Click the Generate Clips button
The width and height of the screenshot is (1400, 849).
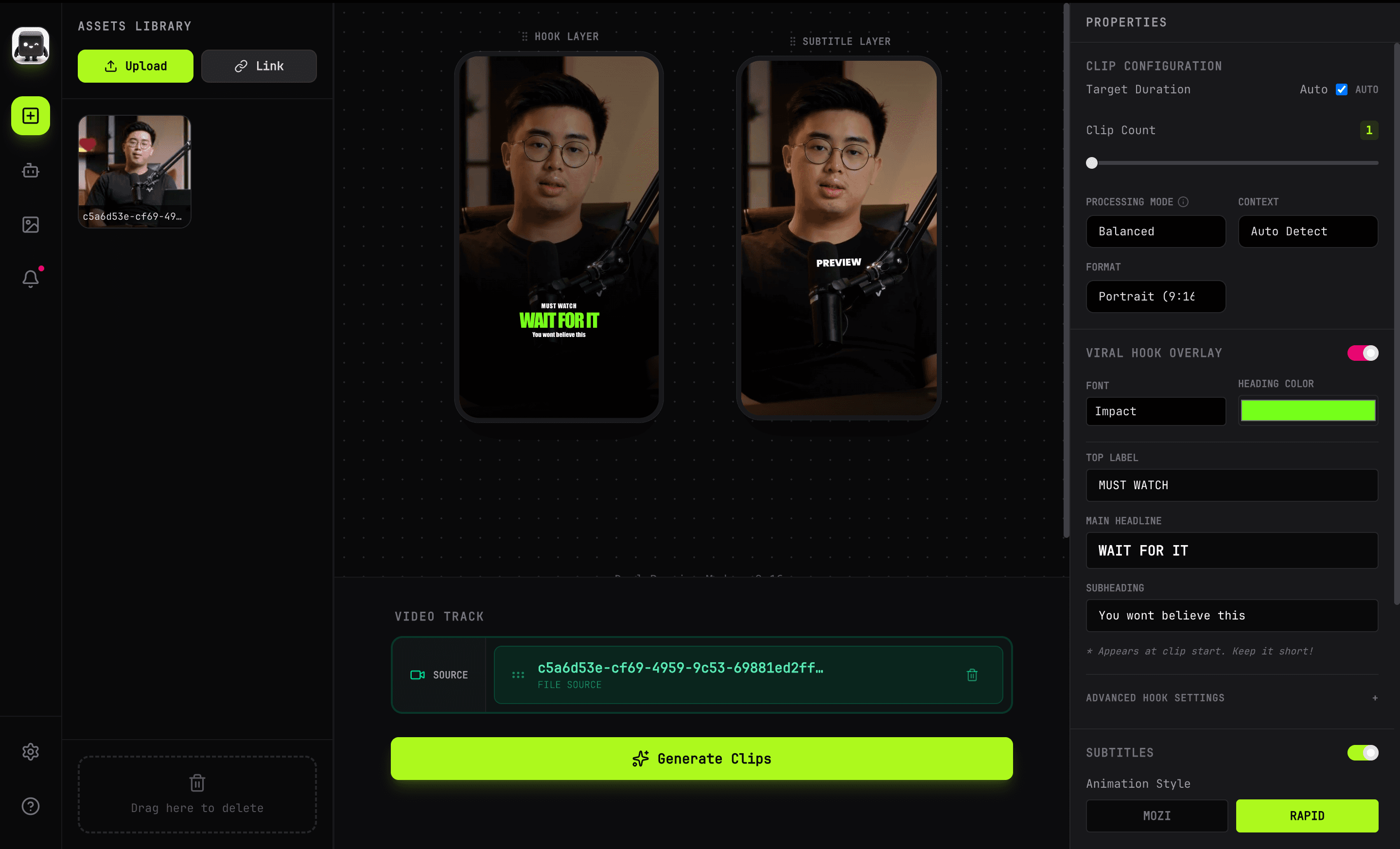[x=701, y=758]
